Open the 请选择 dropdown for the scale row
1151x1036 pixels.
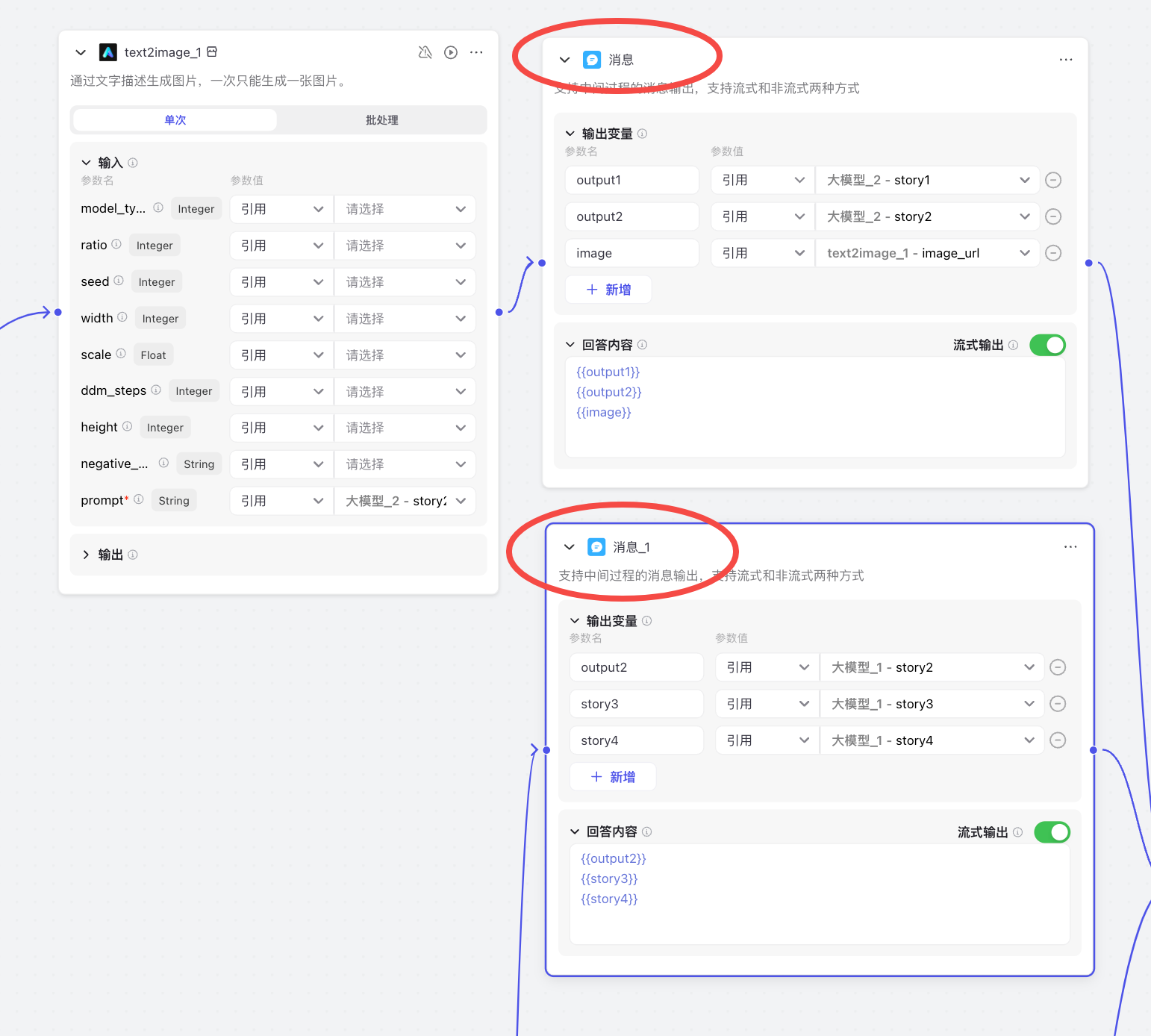pyautogui.click(x=405, y=355)
